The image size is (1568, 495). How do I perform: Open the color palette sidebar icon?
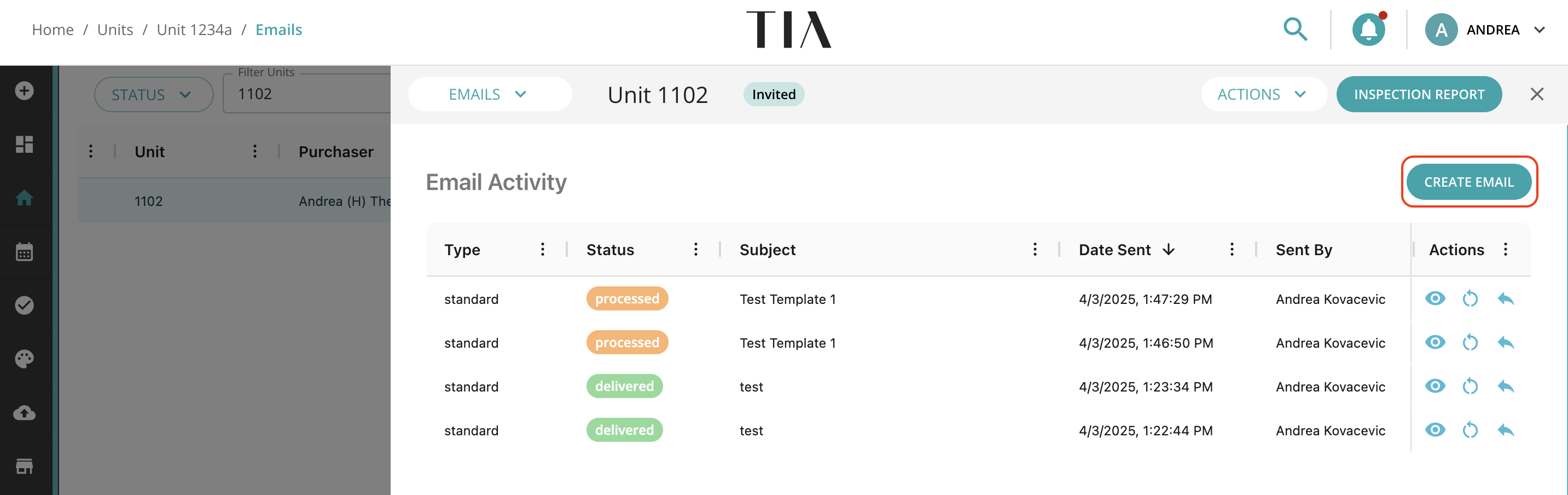coord(25,359)
